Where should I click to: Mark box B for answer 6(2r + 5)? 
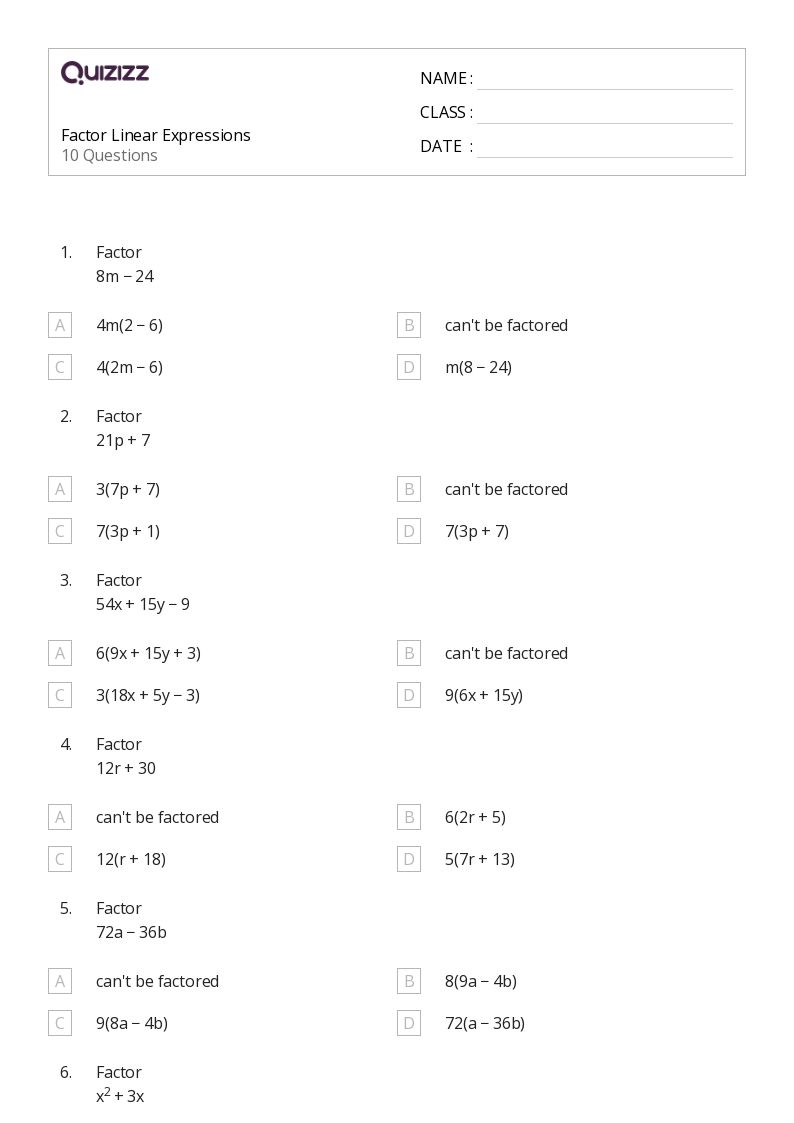pyautogui.click(x=408, y=817)
